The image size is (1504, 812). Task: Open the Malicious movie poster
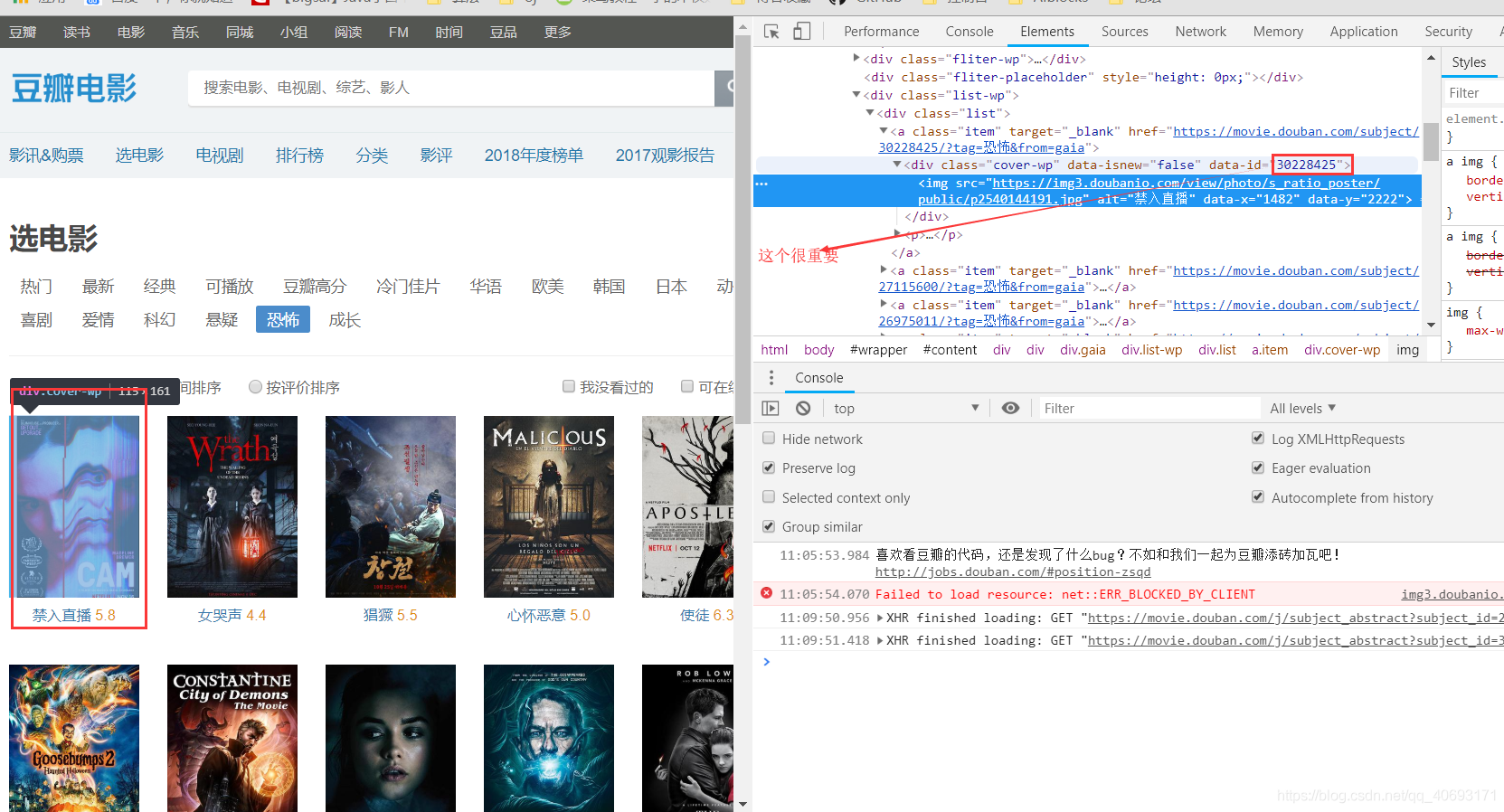[549, 506]
